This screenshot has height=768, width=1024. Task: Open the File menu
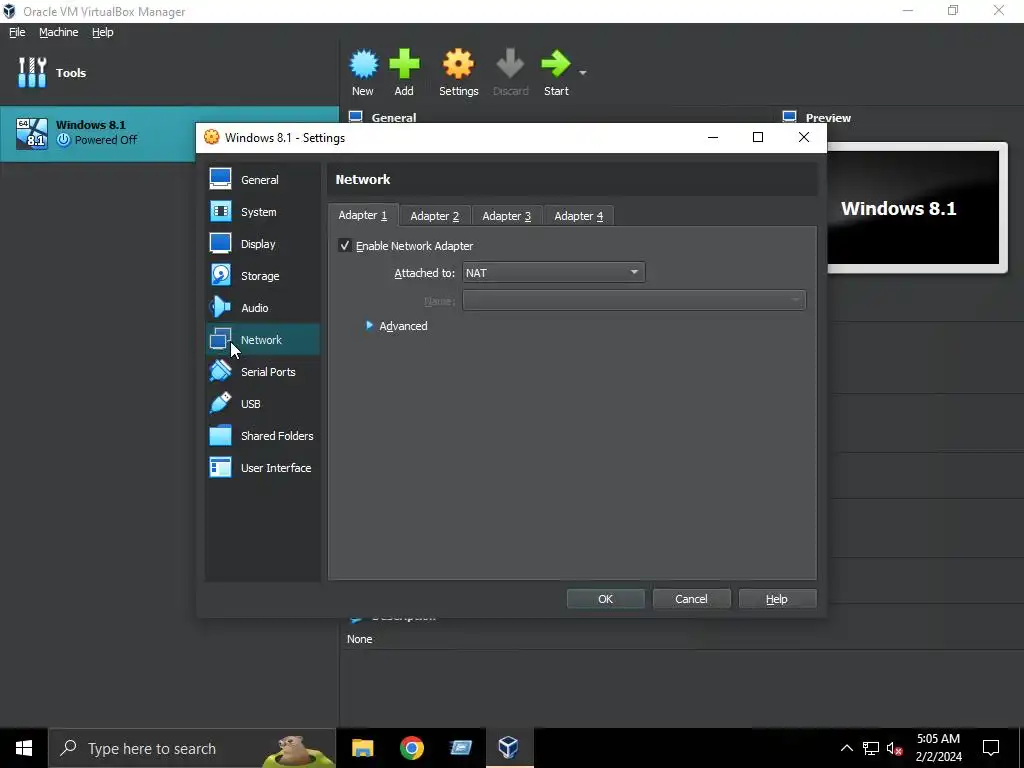coord(17,32)
